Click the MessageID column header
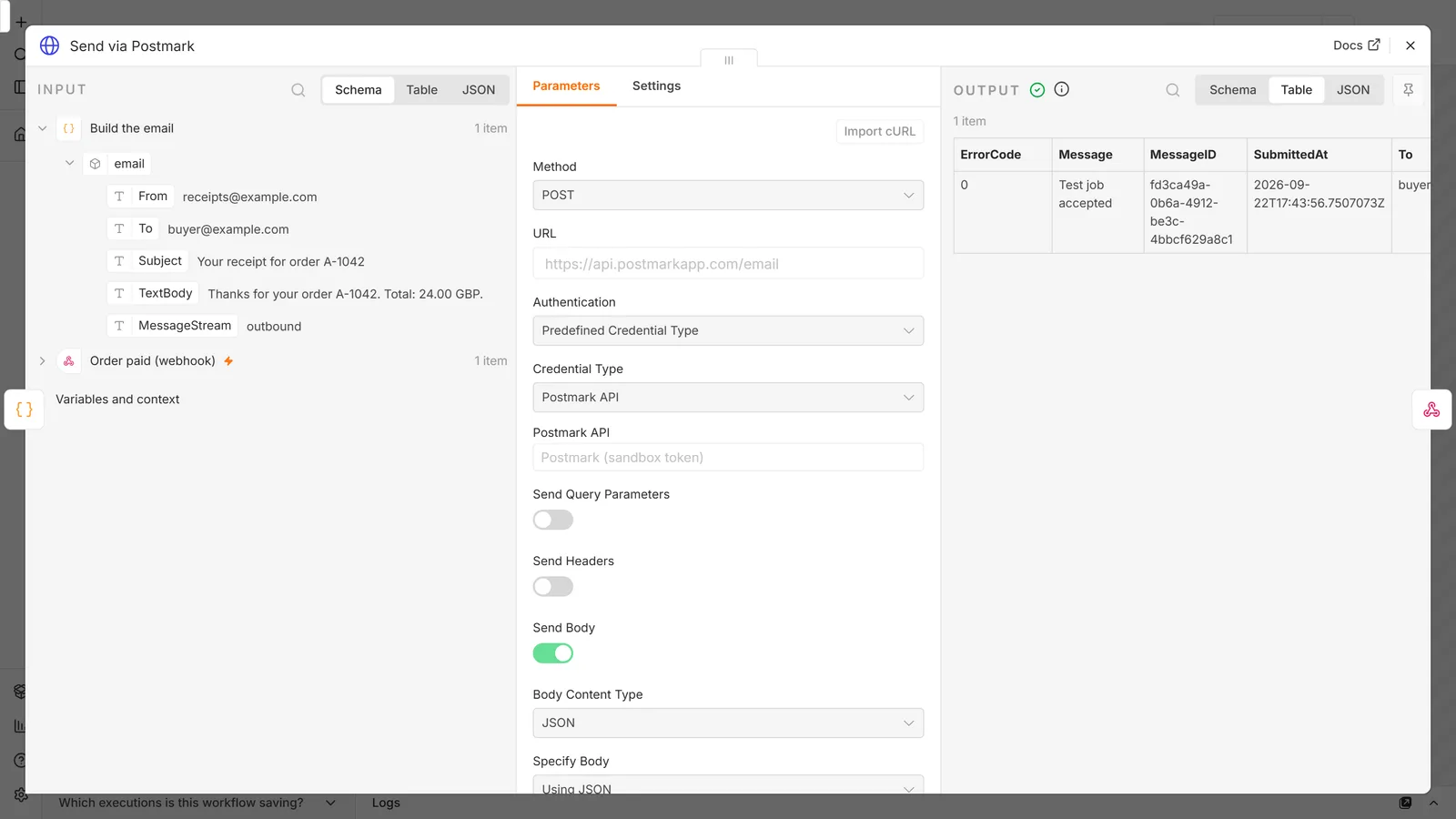1456x819 pixels. pyautogui.click(x=1195, y=155)
